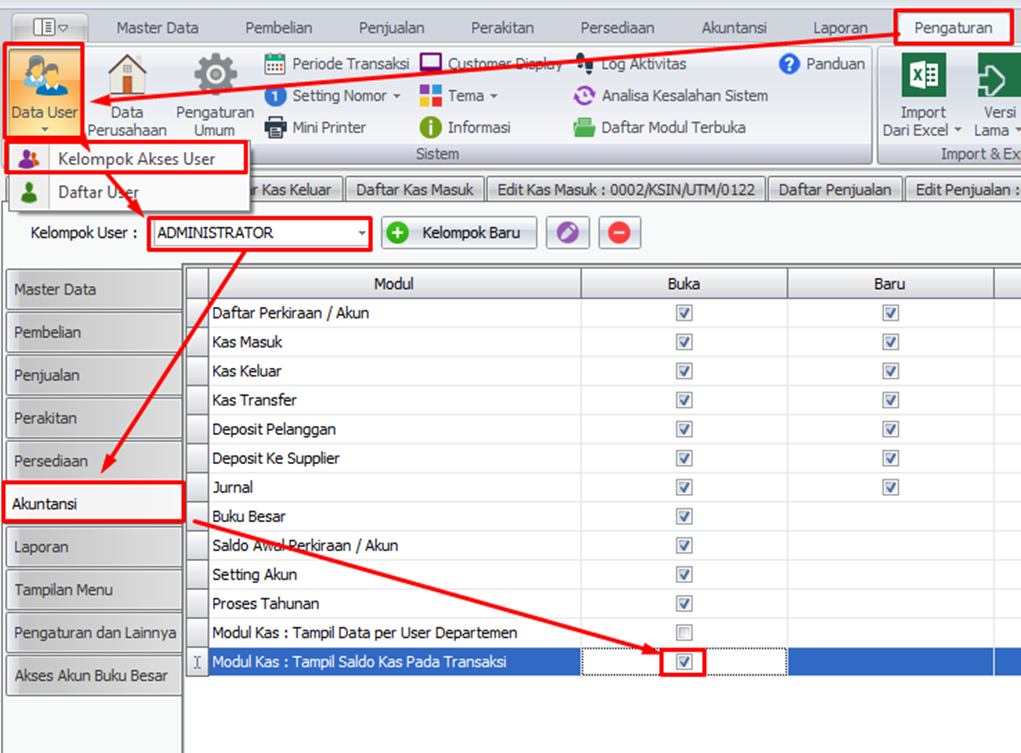This screenshot has height=753, width=1021.
Task: Open Data Perusahaan house icon
Action: click(127, 76)
